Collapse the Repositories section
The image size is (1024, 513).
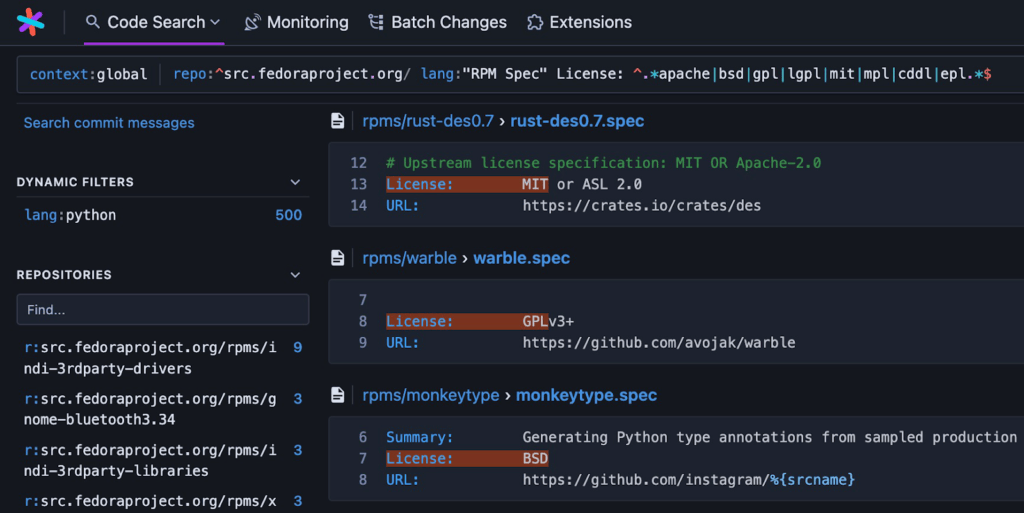[x=295, y=275]
